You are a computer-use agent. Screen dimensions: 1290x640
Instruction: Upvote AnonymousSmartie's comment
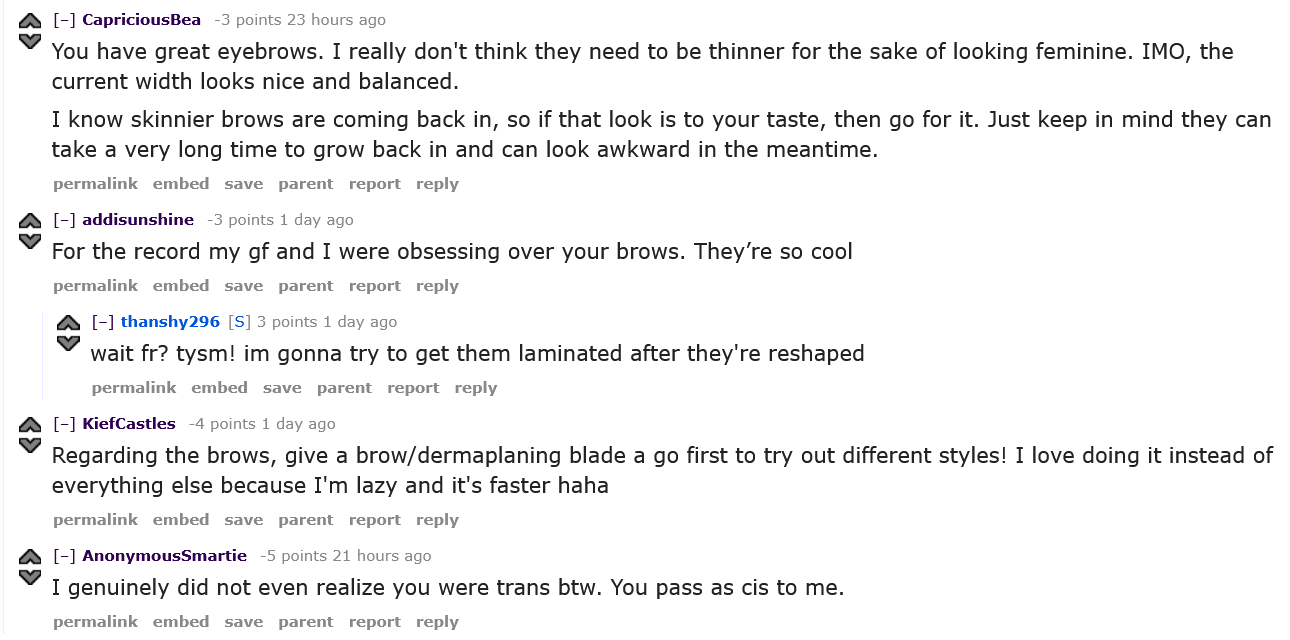coord(30,557)
